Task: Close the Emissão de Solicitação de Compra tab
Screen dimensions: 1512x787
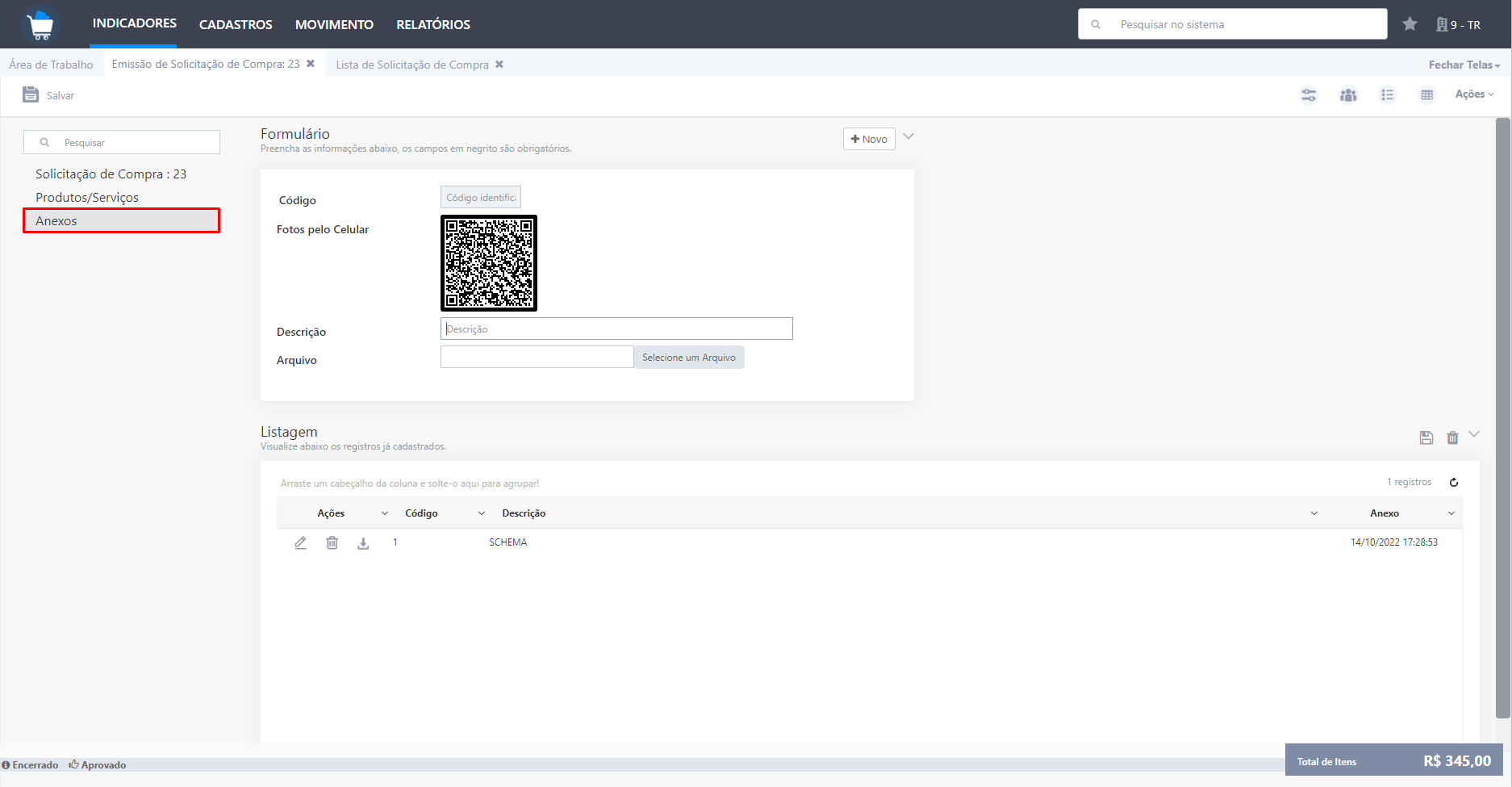Action: [311, 64]
